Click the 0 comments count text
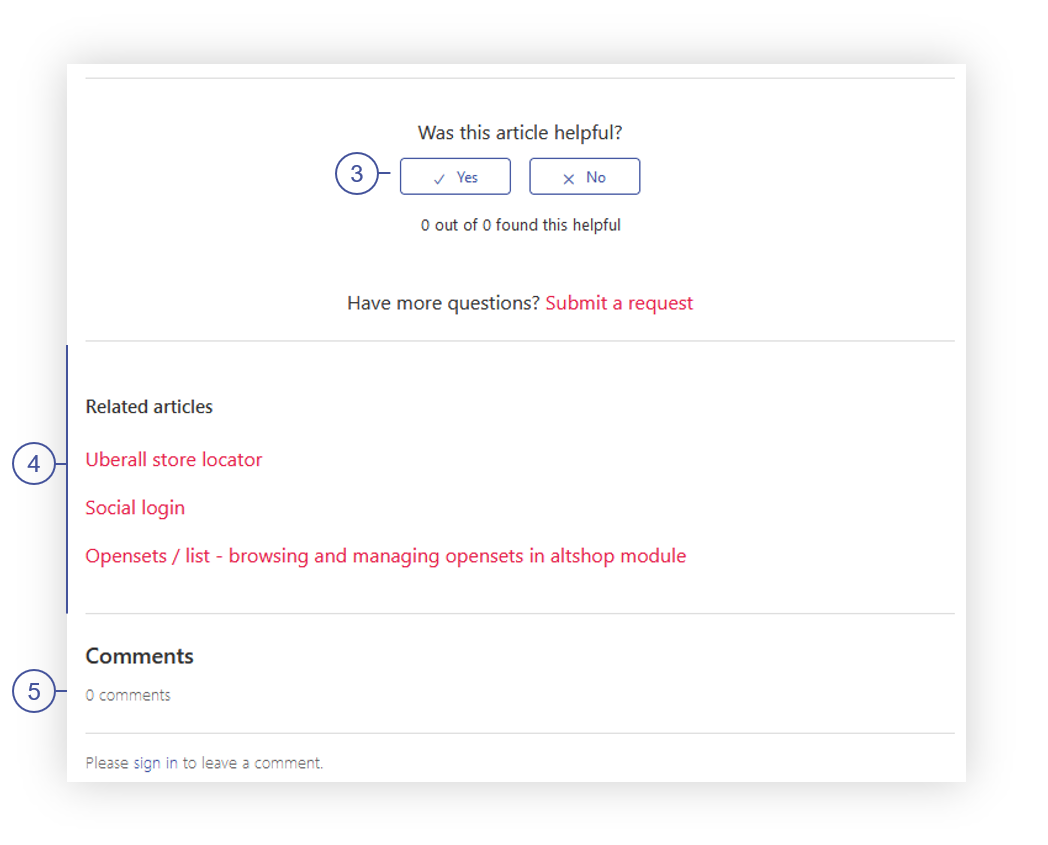The width and height of the screenshot is (1048, 845). tap(128, 695)
